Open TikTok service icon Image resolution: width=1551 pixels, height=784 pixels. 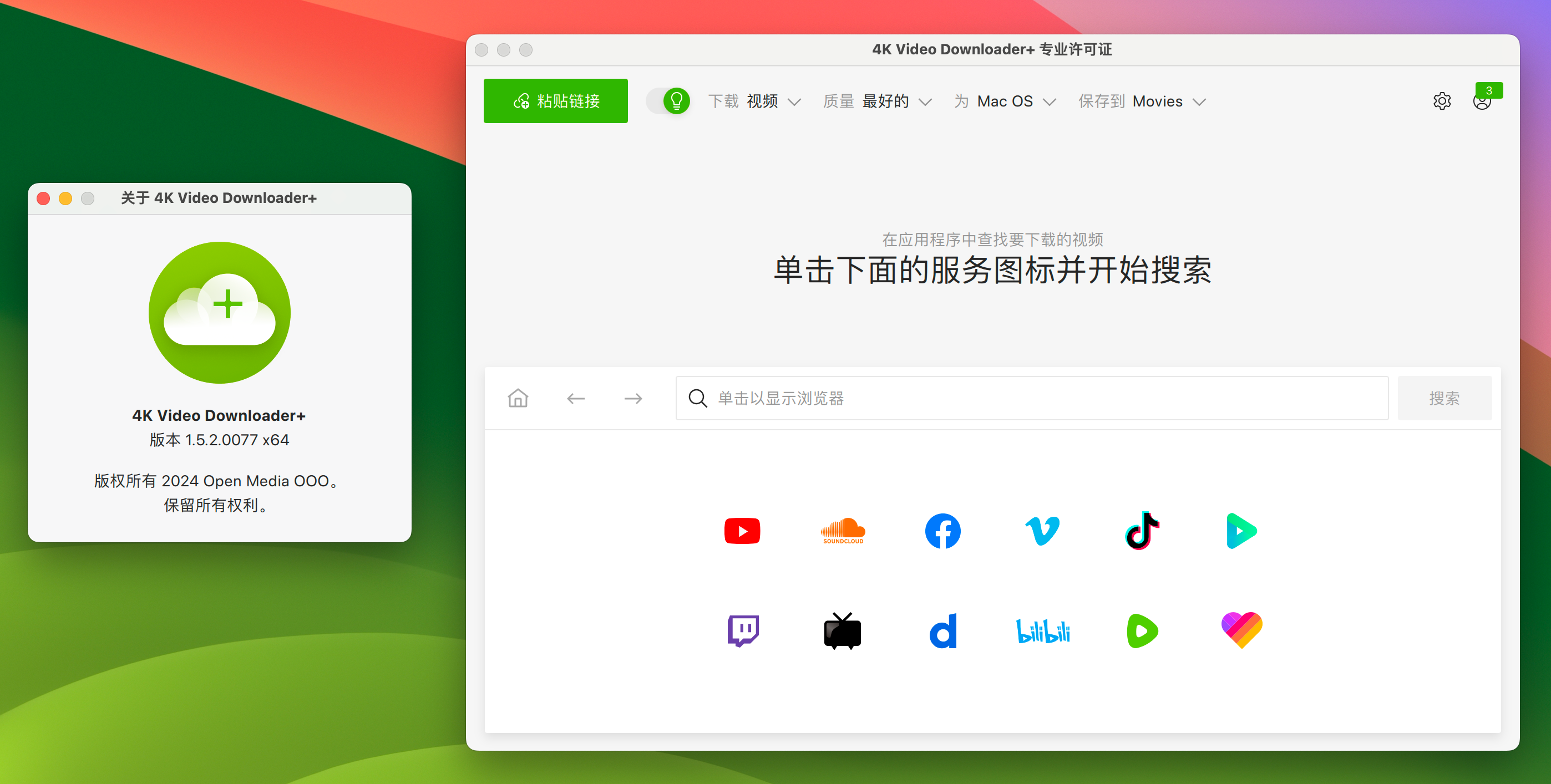[x=1142, y=531]
